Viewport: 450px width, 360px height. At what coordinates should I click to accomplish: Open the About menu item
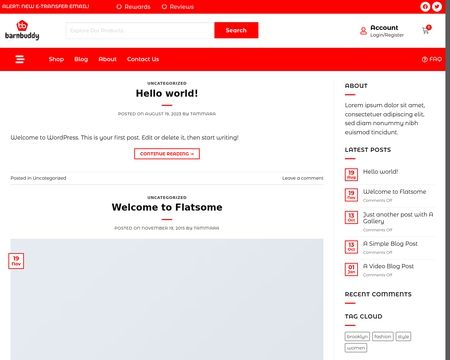coord(107,59)
